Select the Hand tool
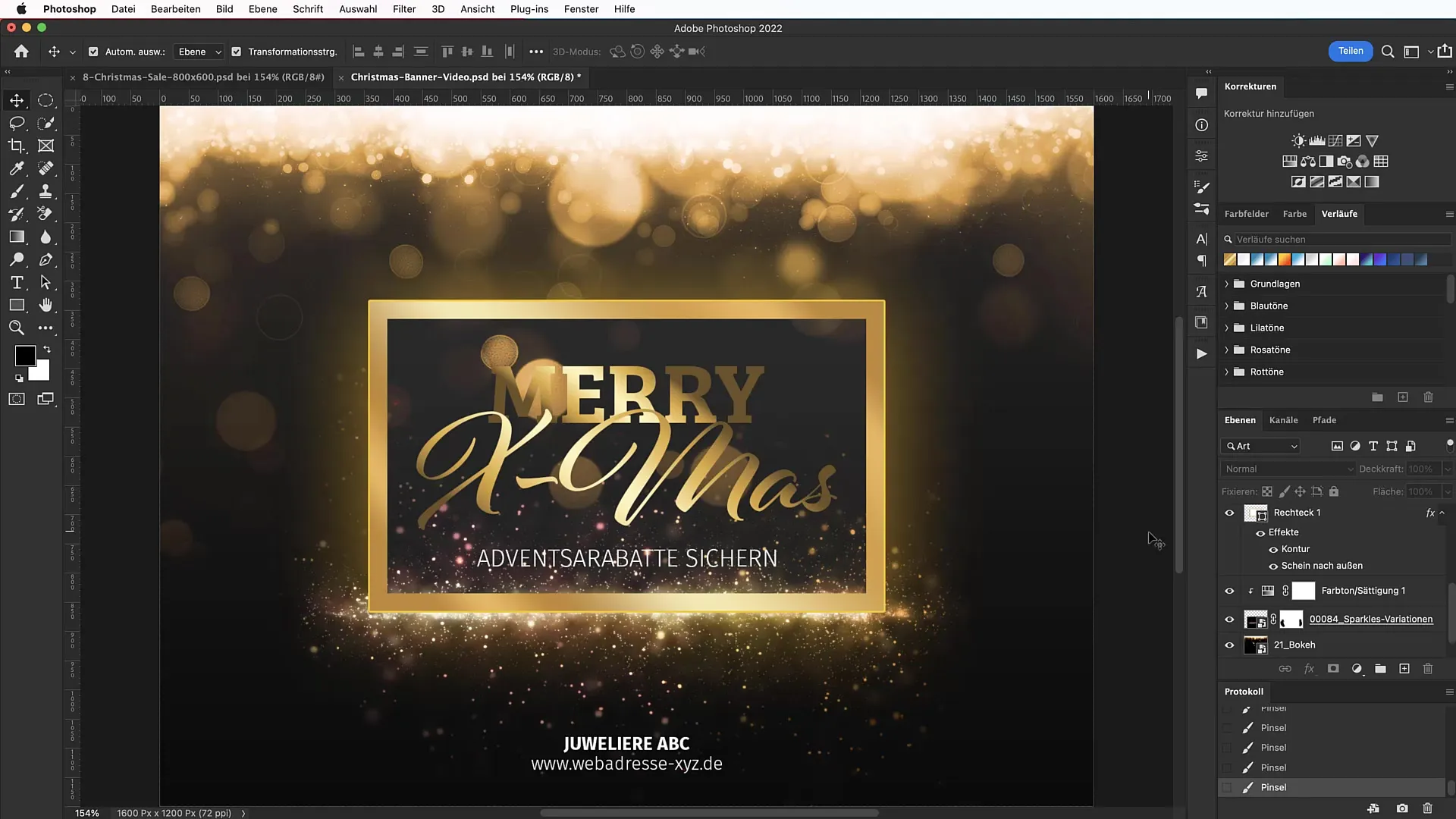 [x=45, y=305]
